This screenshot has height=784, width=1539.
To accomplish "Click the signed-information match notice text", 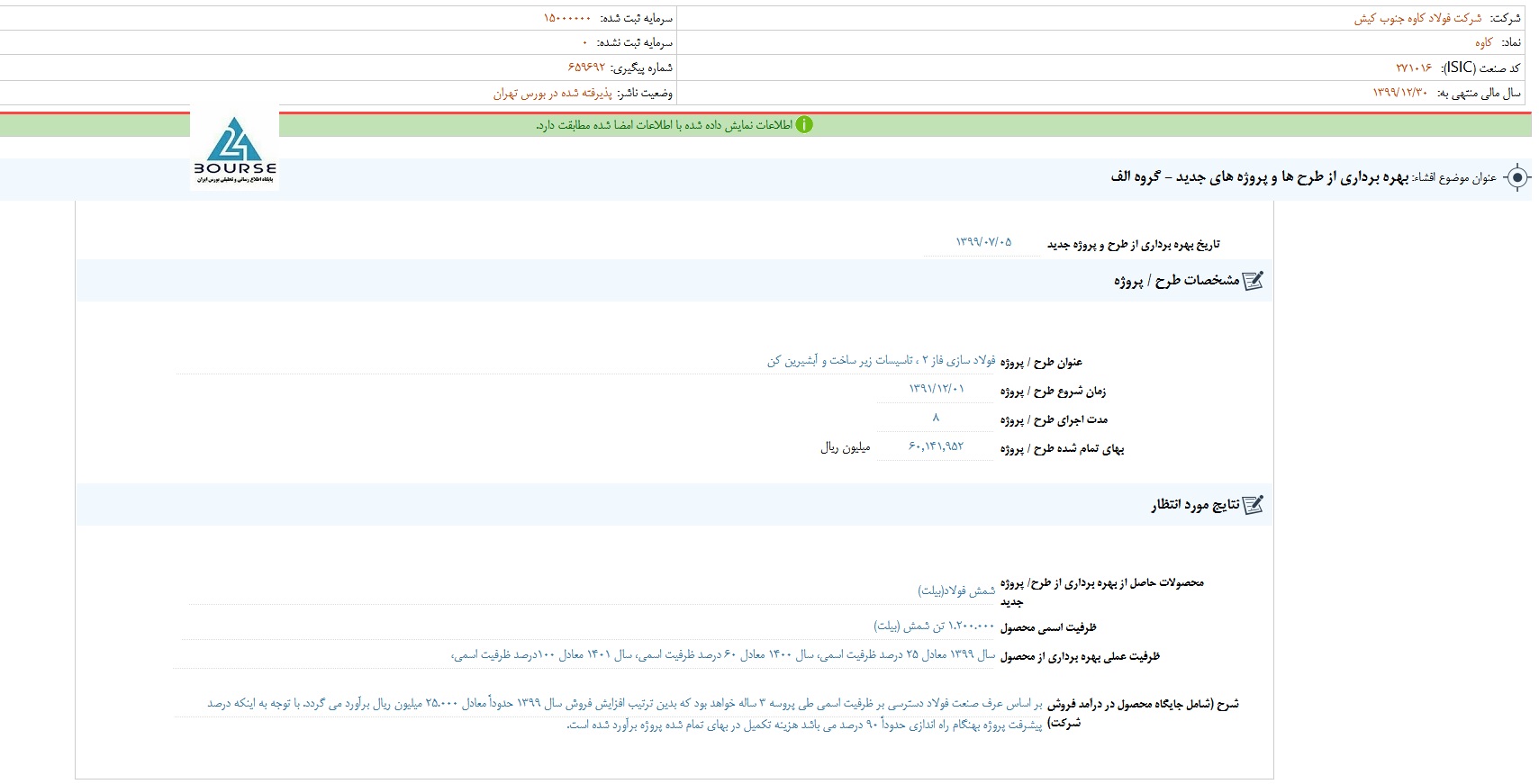I will coord(664,125).
